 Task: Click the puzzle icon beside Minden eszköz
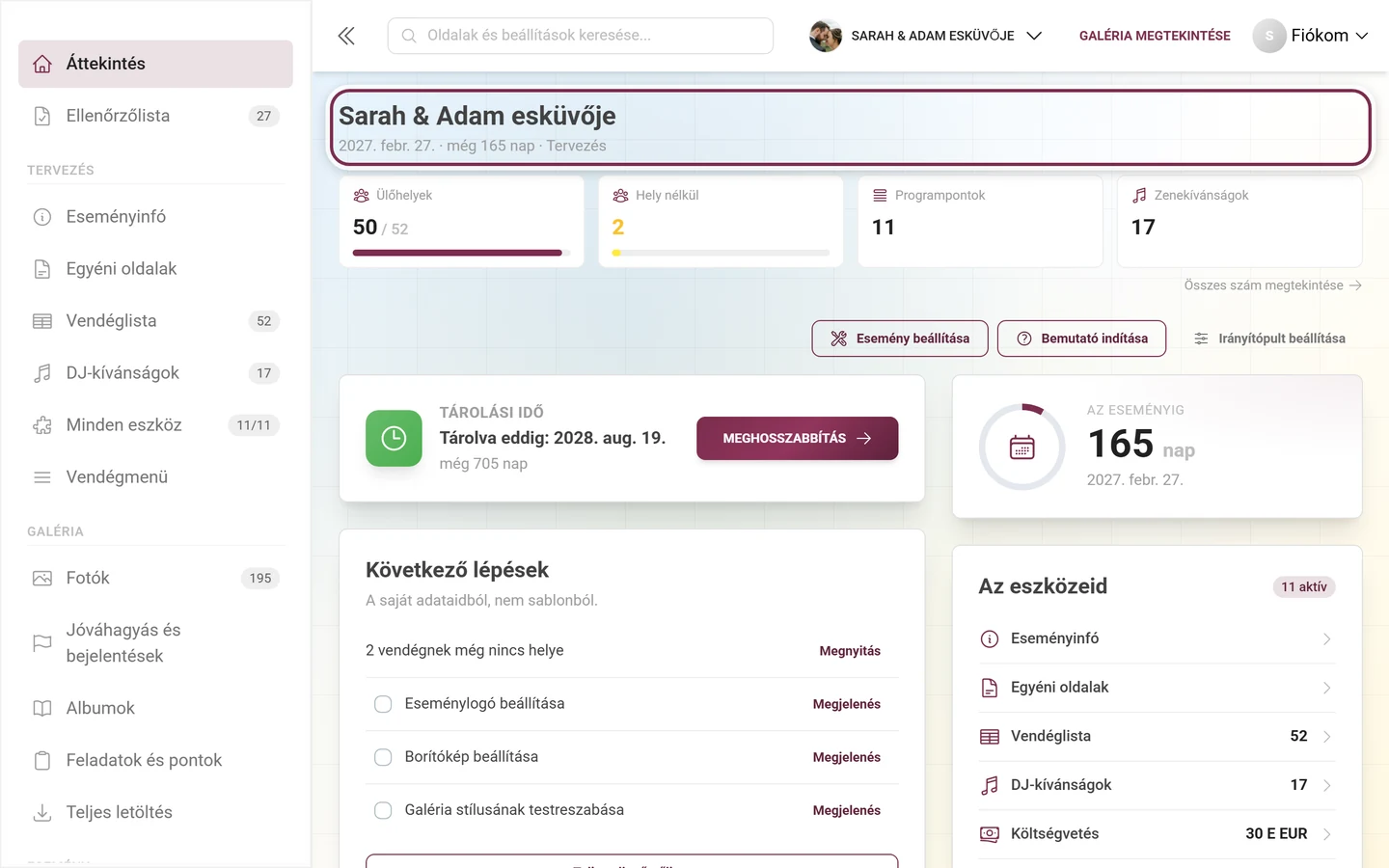[x=42, y=425]
